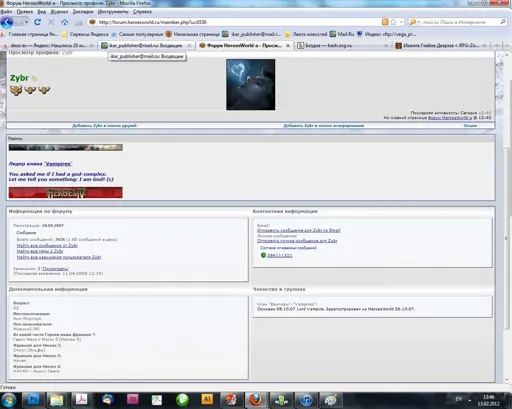
Task: Open the Вид menu
Action: [x=42, y=12]
